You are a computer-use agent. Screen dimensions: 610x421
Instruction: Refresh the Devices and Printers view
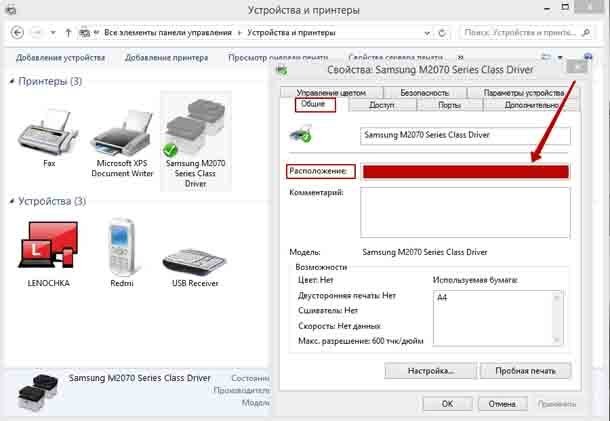(442, 33)
